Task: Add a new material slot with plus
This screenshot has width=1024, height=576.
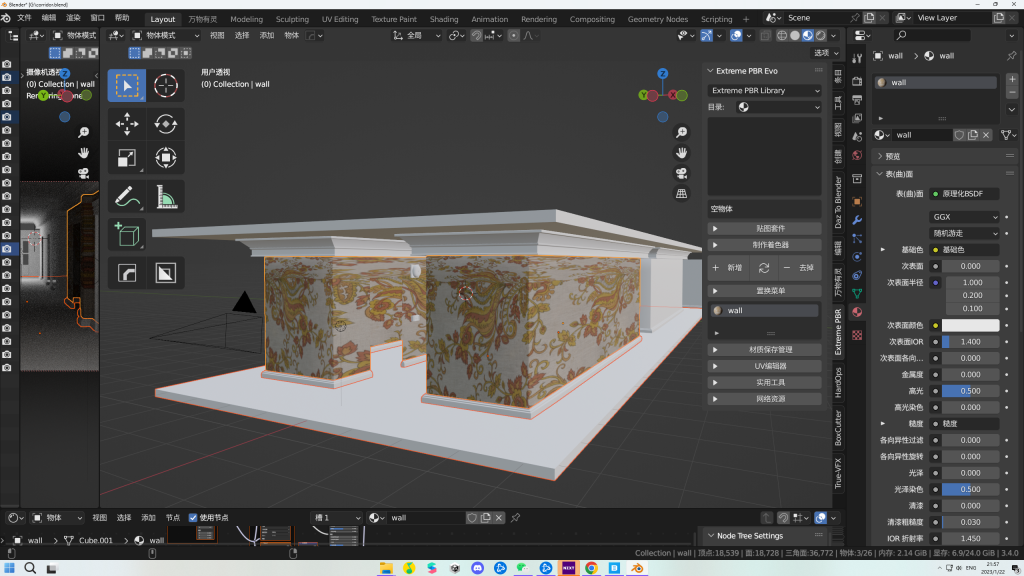Action: (1012, 79)
